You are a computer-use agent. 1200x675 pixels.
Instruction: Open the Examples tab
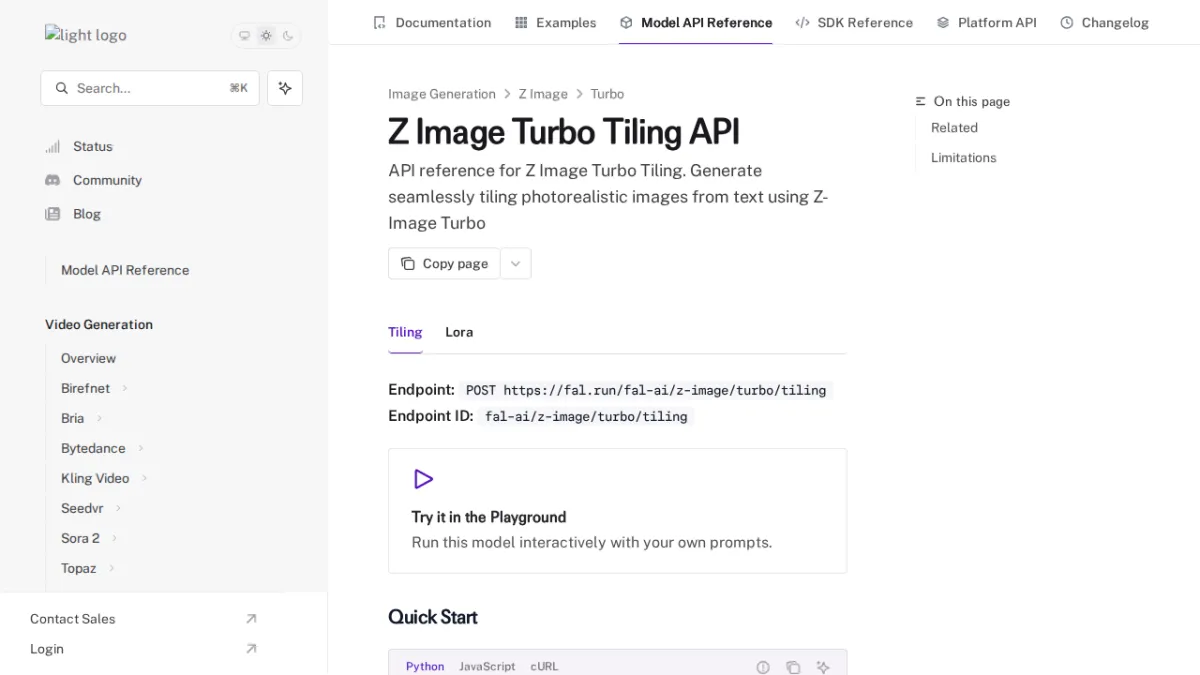555,22
